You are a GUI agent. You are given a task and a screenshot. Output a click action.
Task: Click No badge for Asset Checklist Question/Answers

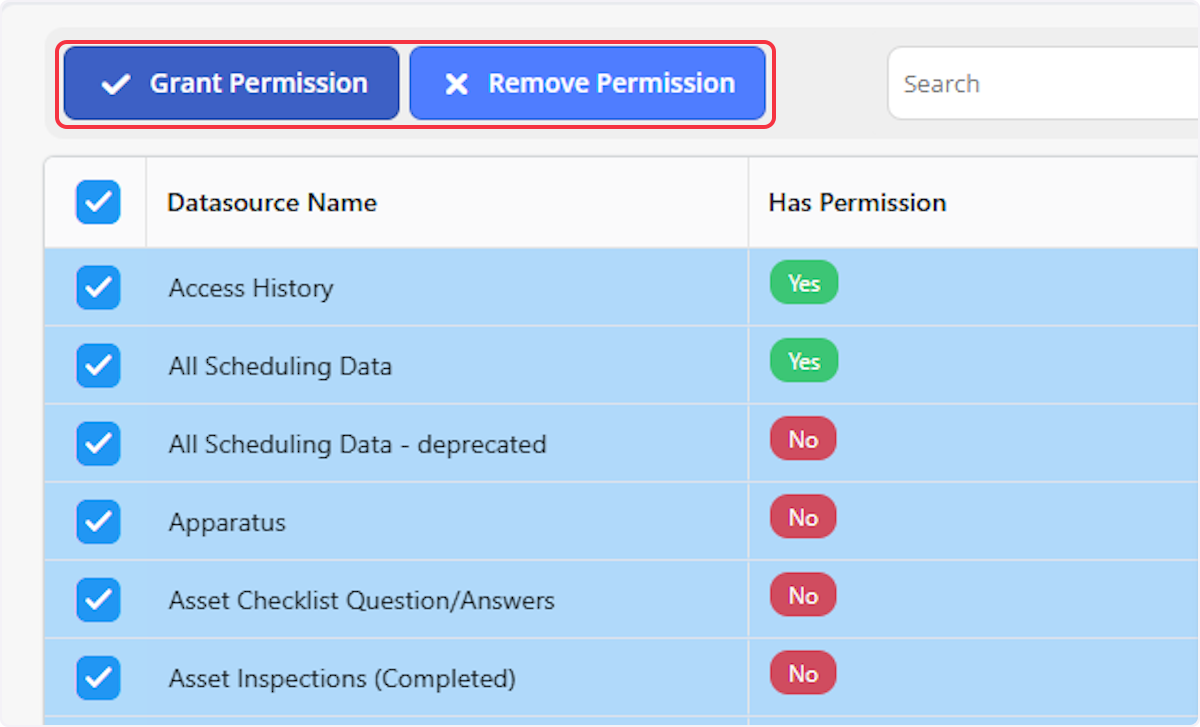(x=803, y=595)
